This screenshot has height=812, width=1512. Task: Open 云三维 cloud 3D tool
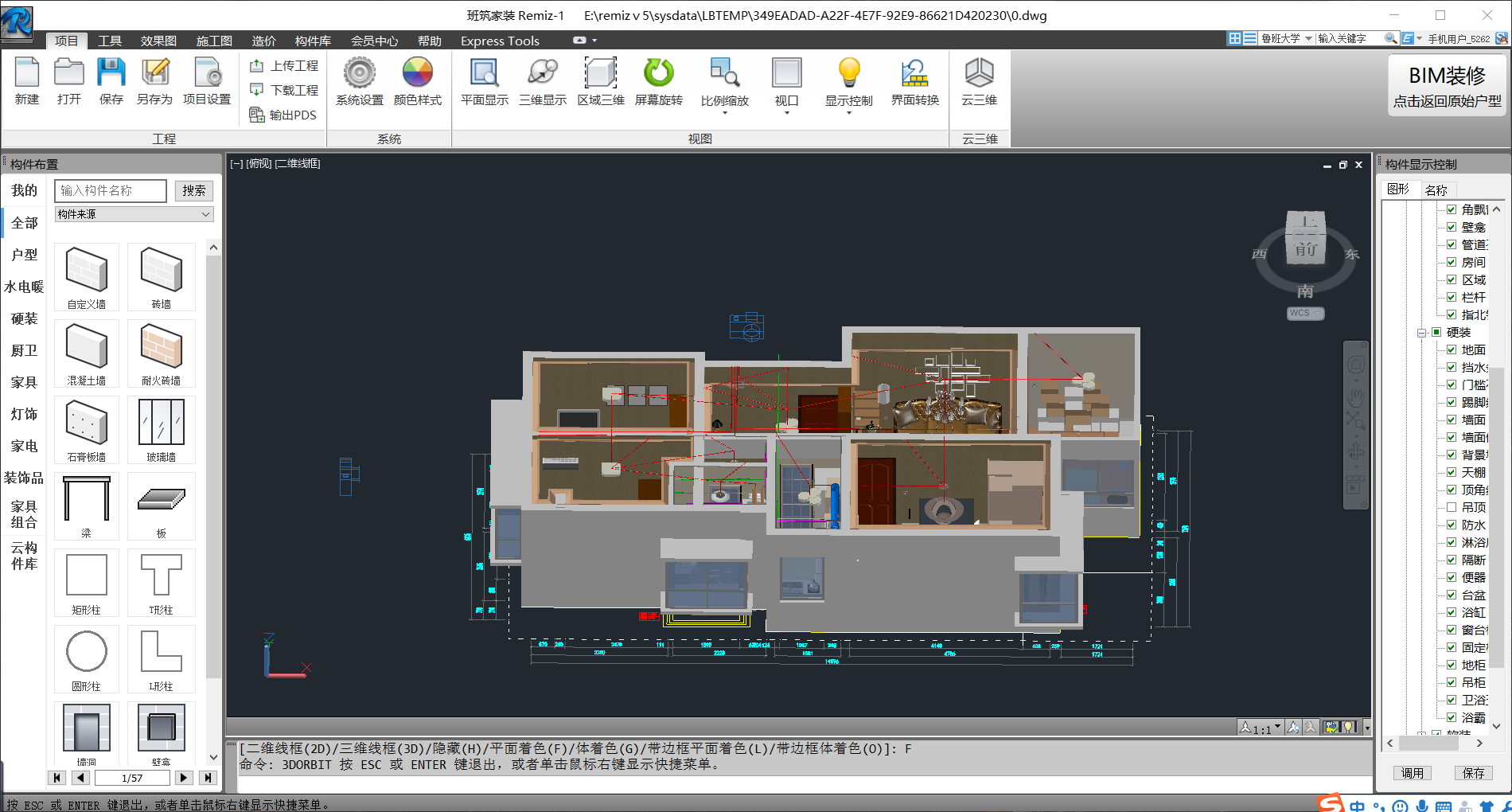[980, 81]
